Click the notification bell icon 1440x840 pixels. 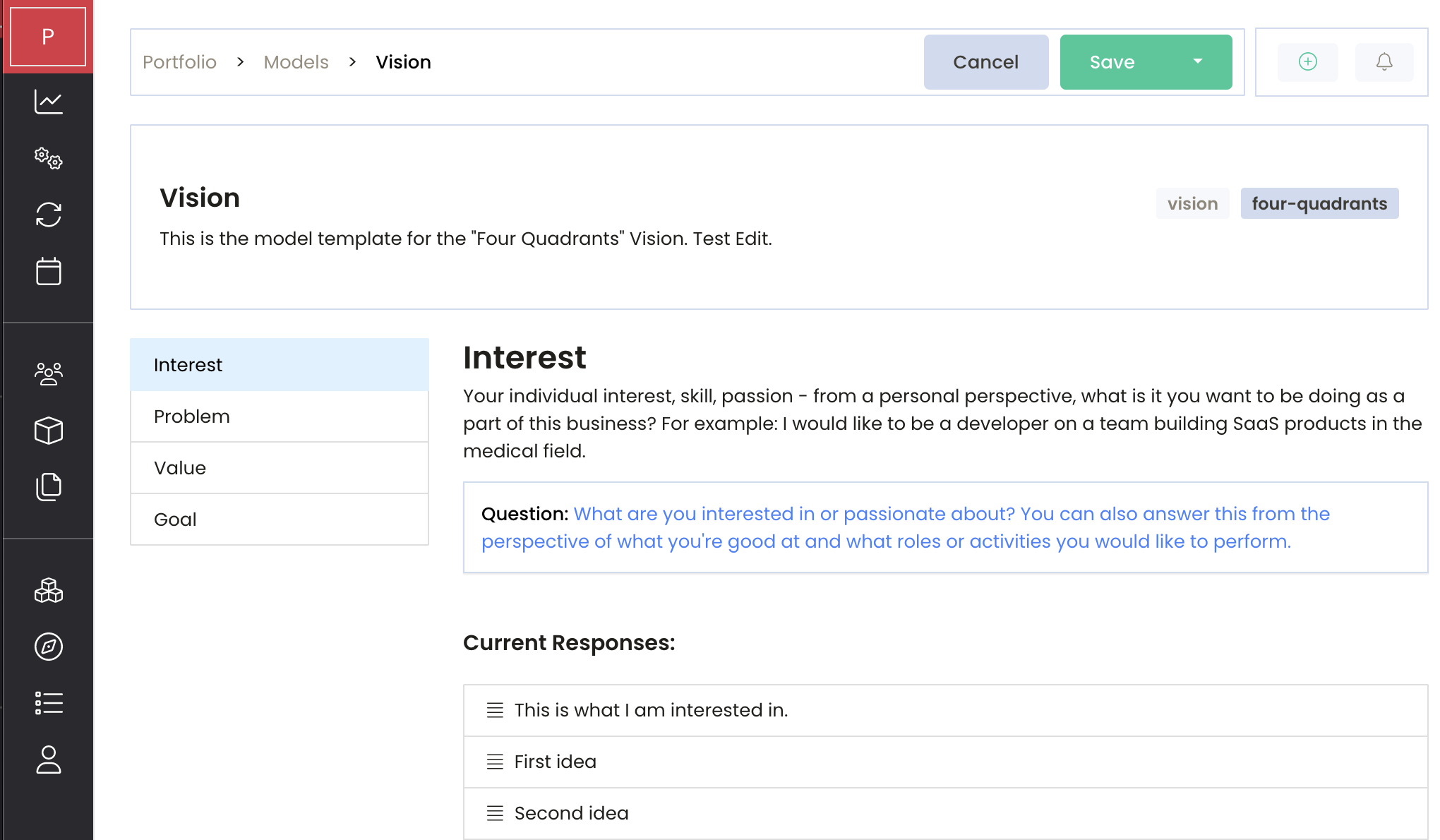point(1384,62)
